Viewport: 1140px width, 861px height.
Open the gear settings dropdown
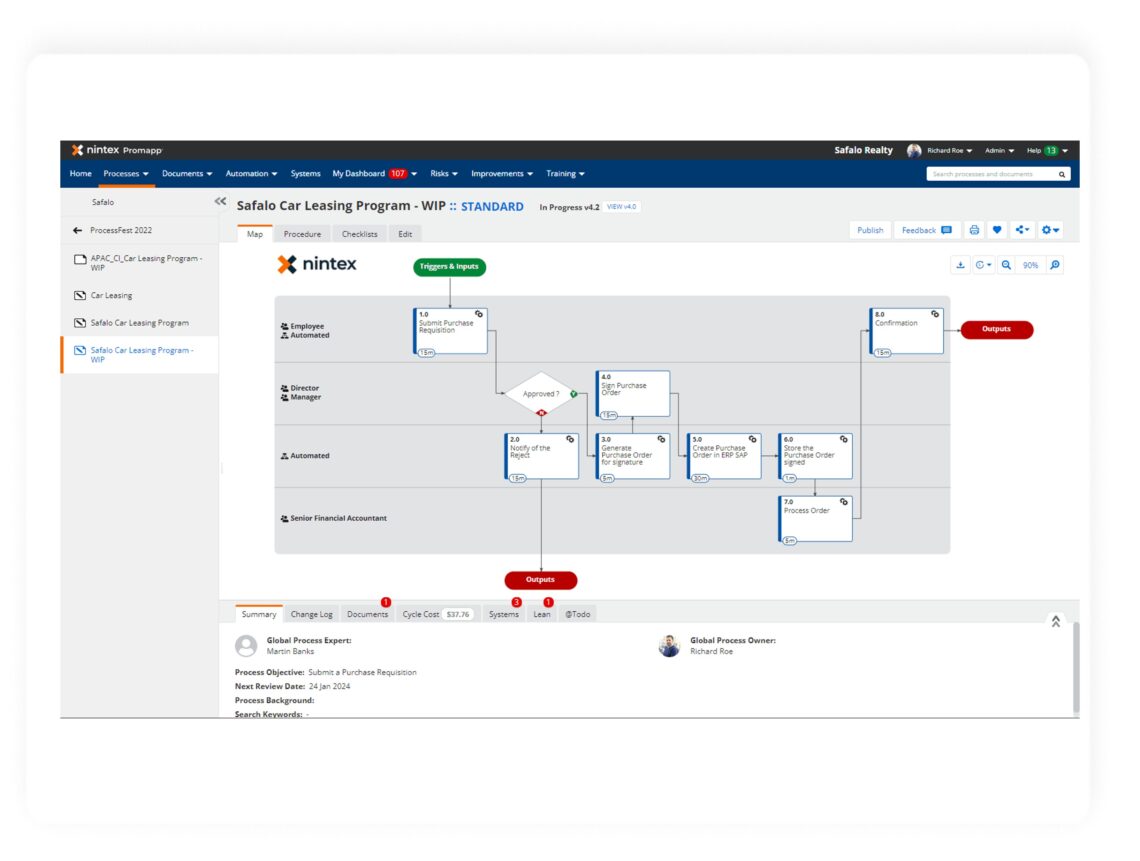[1049, 230]
